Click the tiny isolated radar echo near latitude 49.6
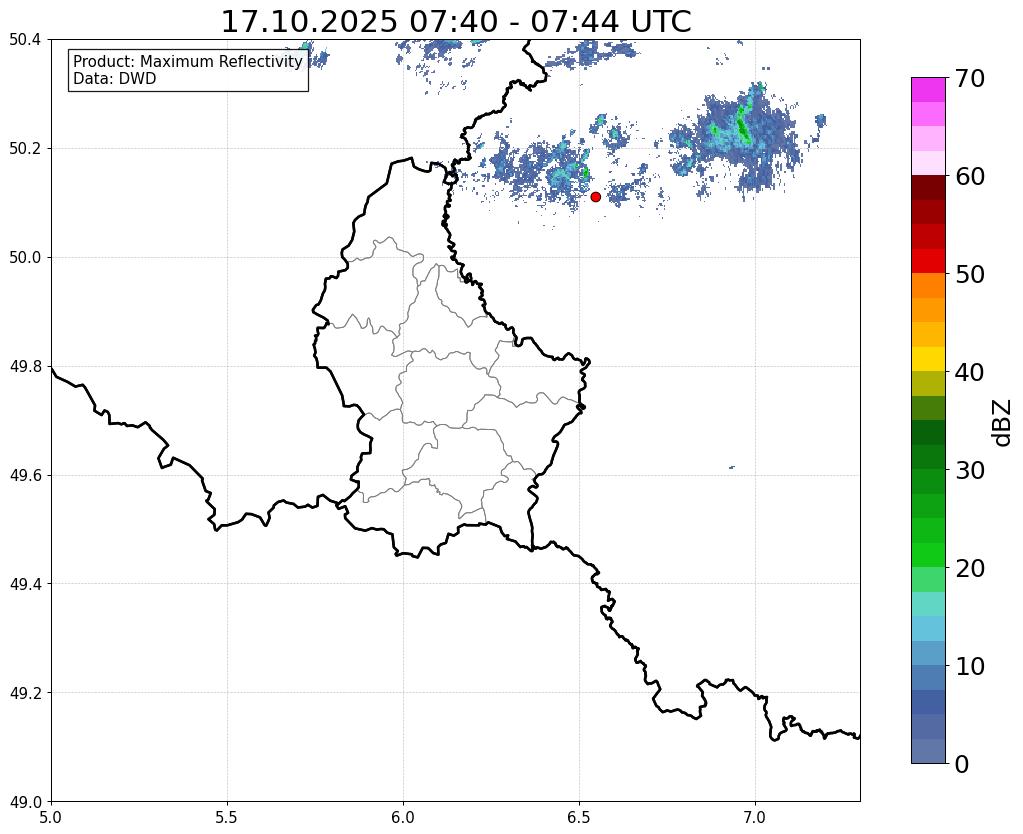 tap(732, 467)
